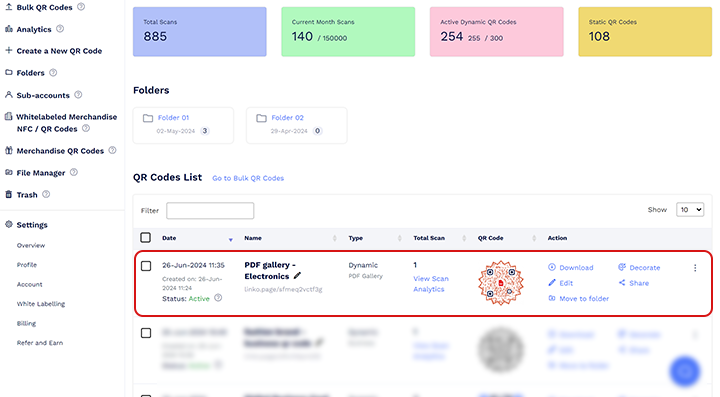Open the Show entries count dropdown

pos(690,210)
